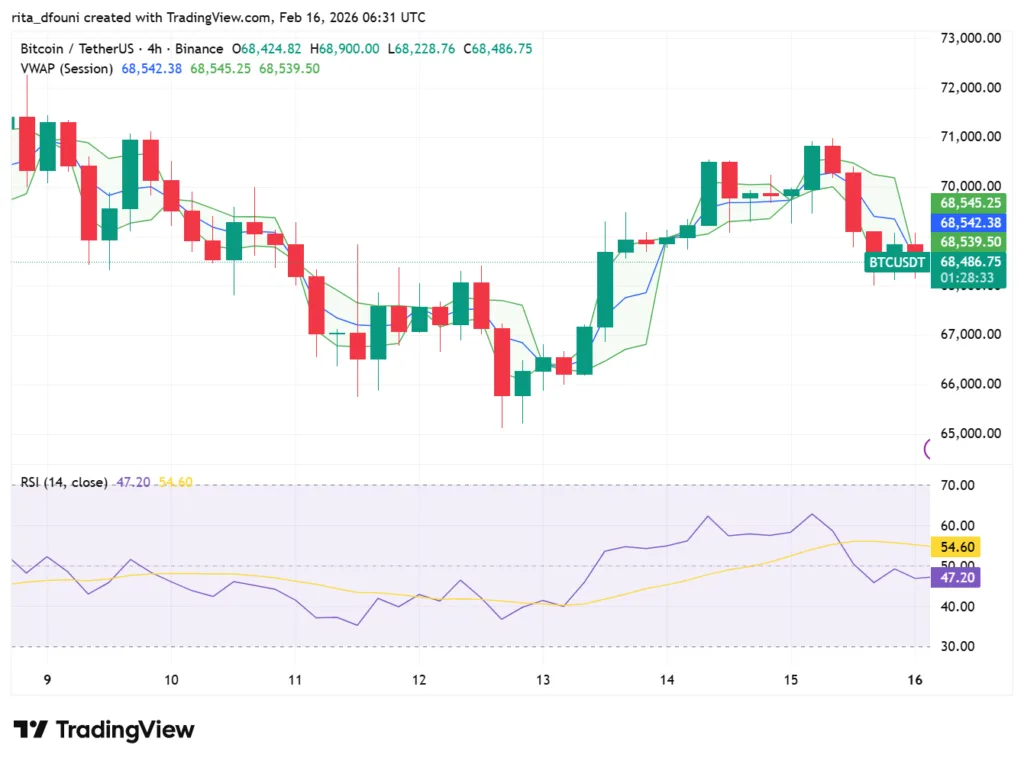Image resolution: width=1024 pixels, height=764 pixels.
Task: Click the RSI 70.00 overbought dashed line
Action: [x=500, y=485]
